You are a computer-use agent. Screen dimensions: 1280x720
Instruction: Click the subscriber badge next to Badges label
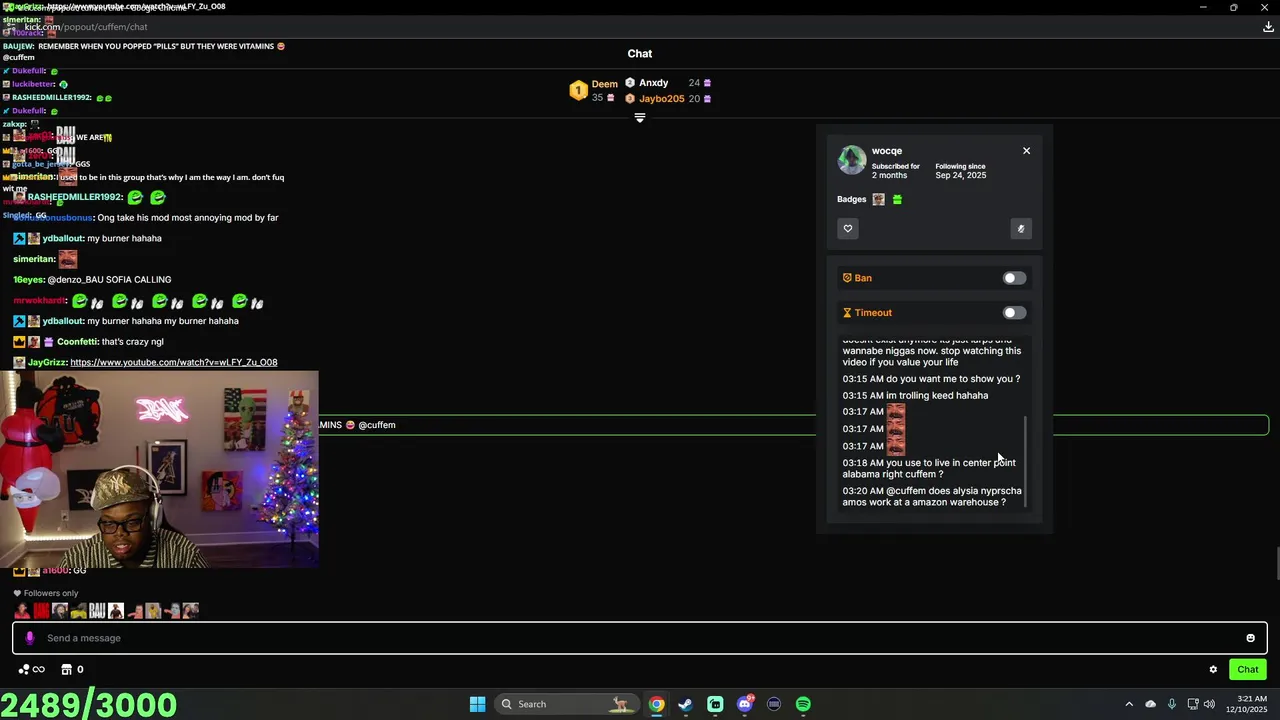click(x=879, y=200)
